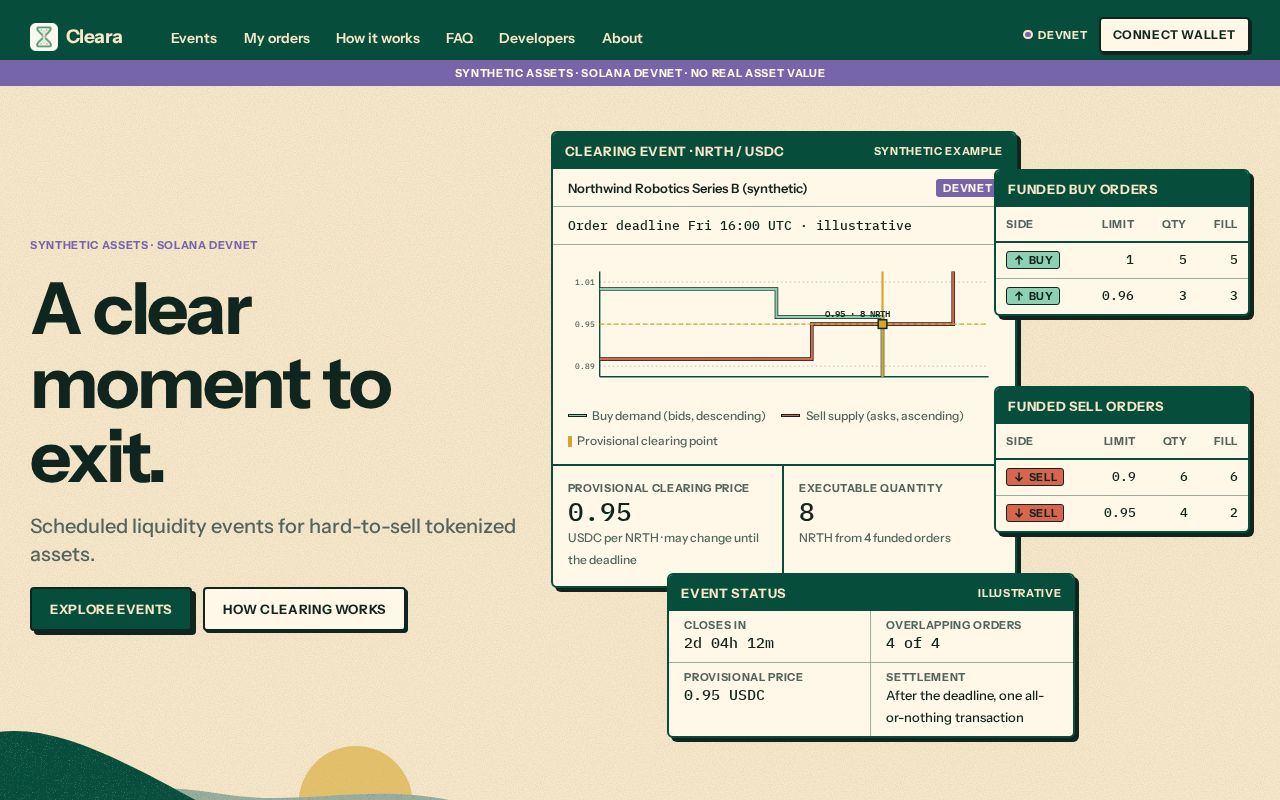Viewport: 1280px width, 800px height.
Task: Open the About nav link
Action: 622,38
